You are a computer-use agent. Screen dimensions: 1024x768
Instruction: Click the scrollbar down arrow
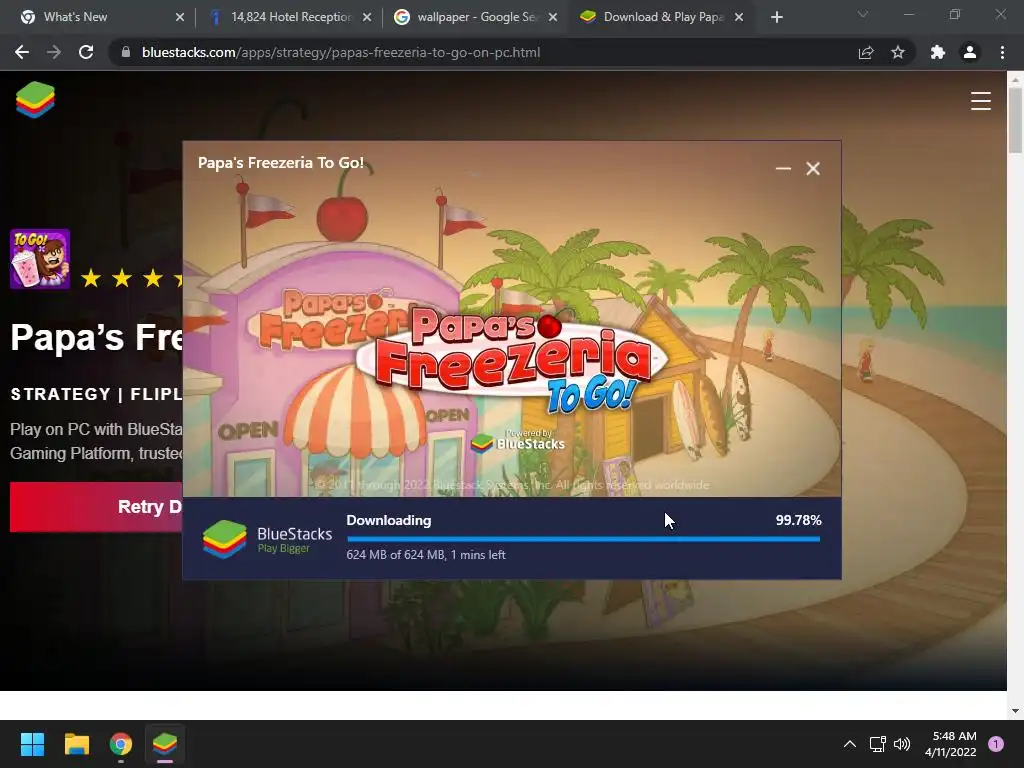pos(1015,711)
